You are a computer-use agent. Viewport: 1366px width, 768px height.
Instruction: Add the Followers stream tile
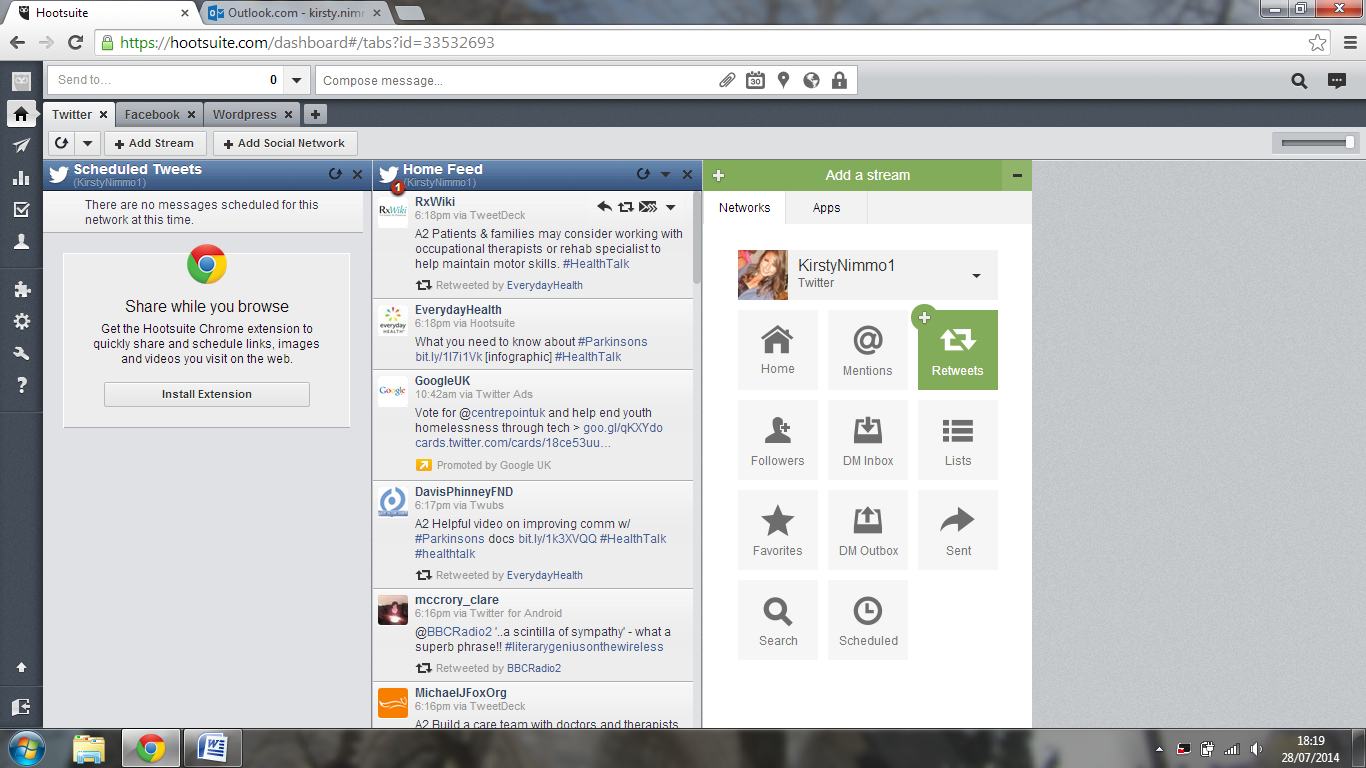tap(778, 440)
